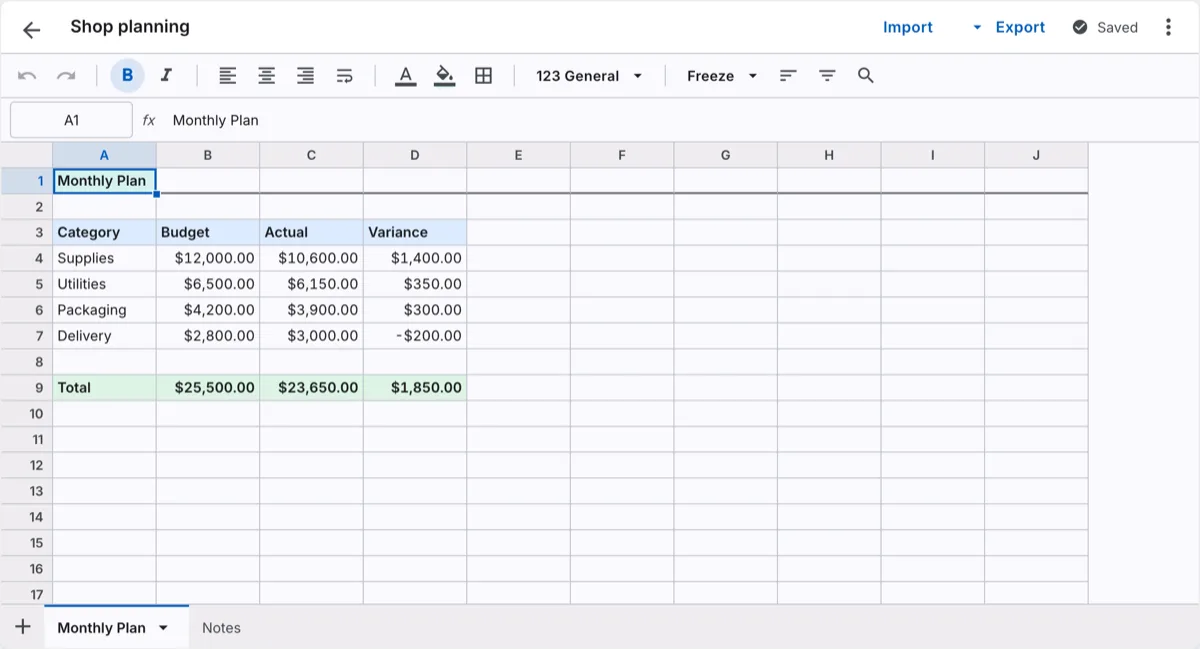
Task: Open the fill color picker
Action: click(445, 76)
